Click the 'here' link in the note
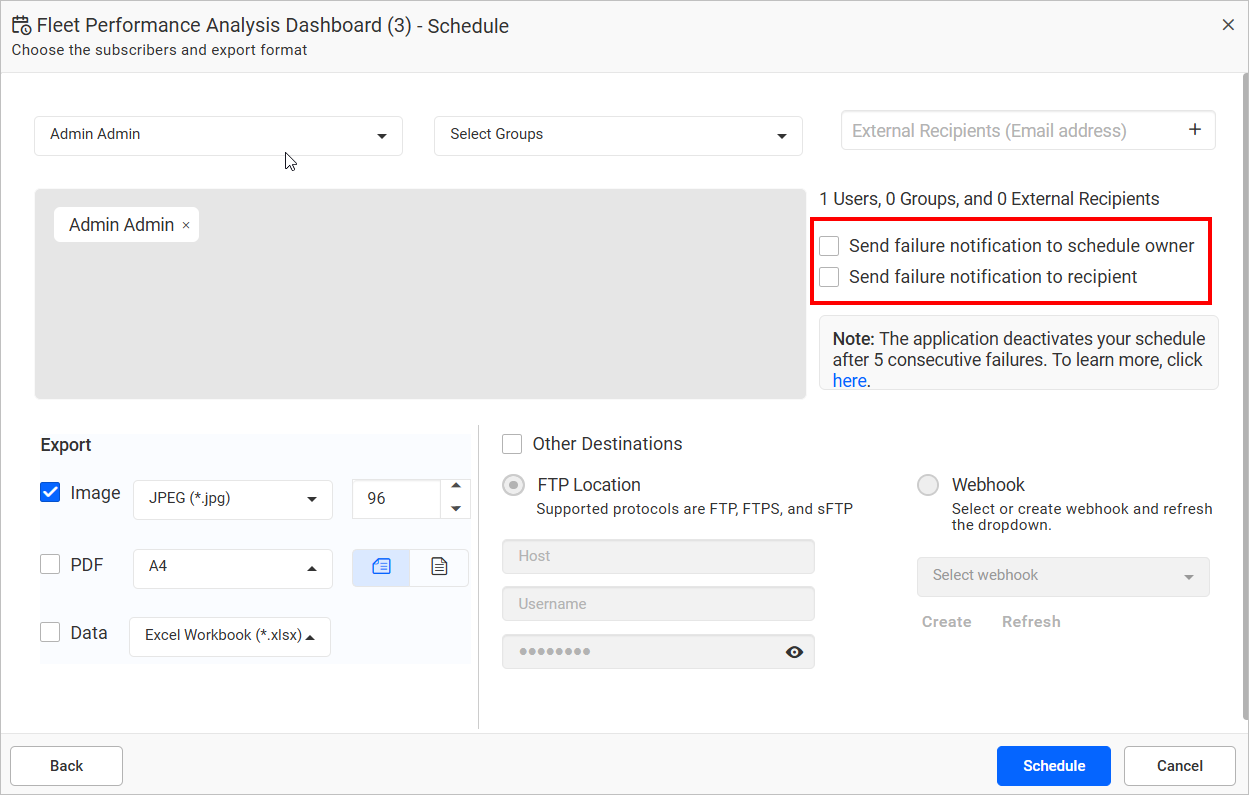 pos(848,380)
